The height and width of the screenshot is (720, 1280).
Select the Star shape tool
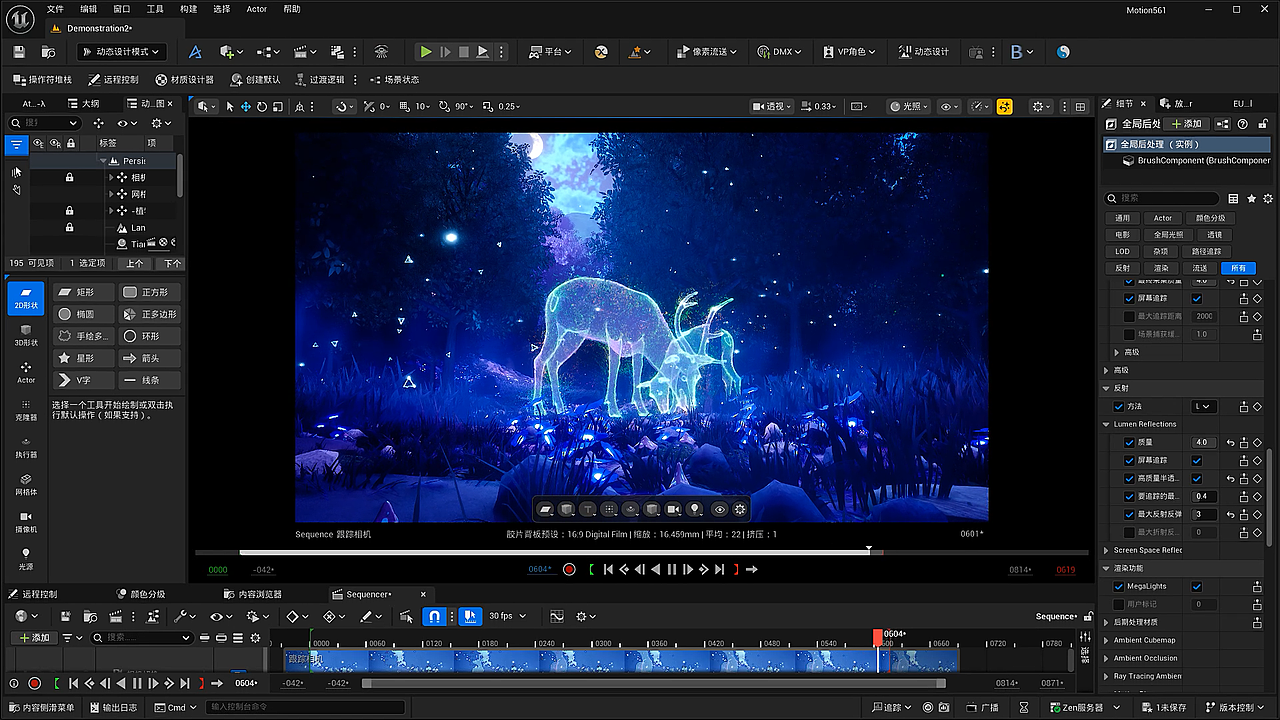[x=82, y=358]
